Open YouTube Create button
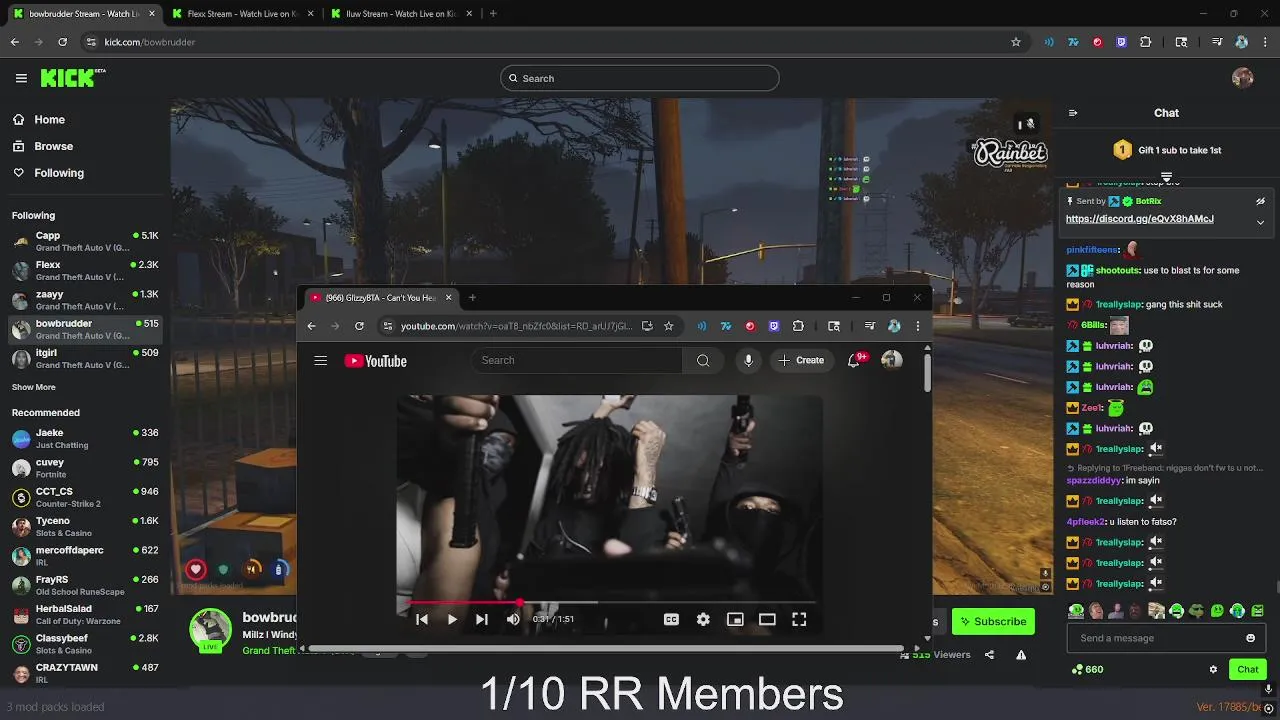1280x720 pixels. pyautogui.click(x=802, y=360)
